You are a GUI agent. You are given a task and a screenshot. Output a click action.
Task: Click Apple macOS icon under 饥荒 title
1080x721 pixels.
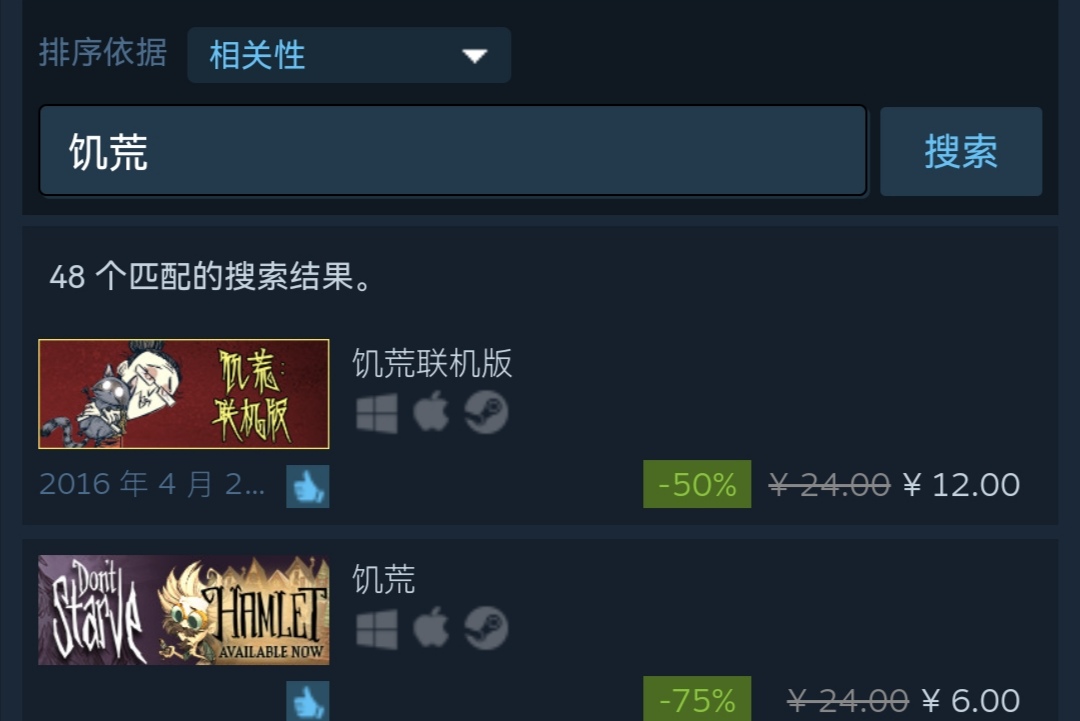click(x=431, y=628)
